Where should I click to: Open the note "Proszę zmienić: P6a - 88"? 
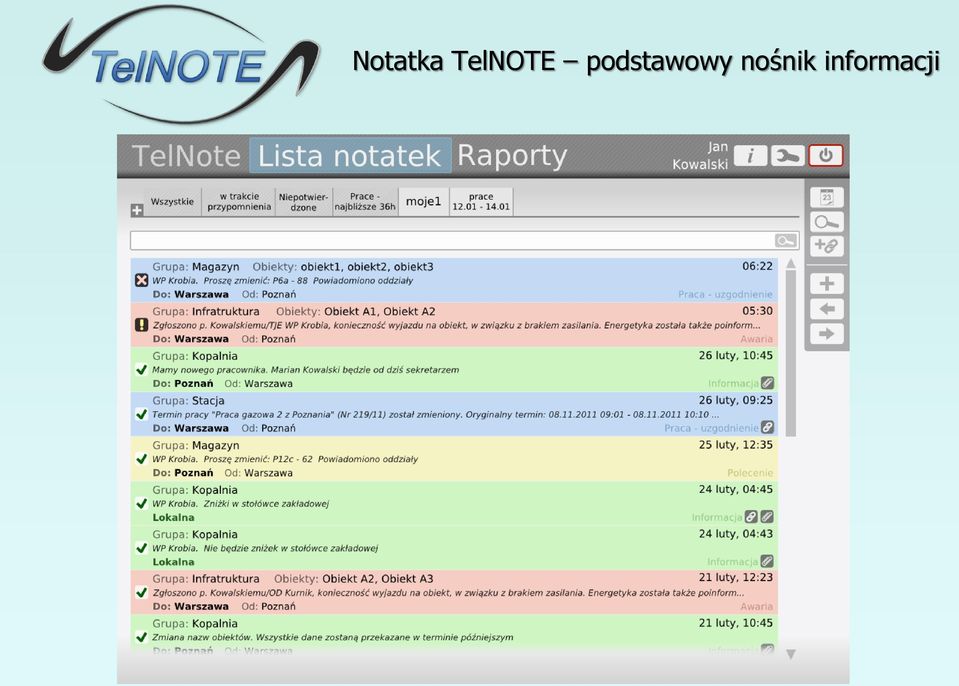click(454, 280)
